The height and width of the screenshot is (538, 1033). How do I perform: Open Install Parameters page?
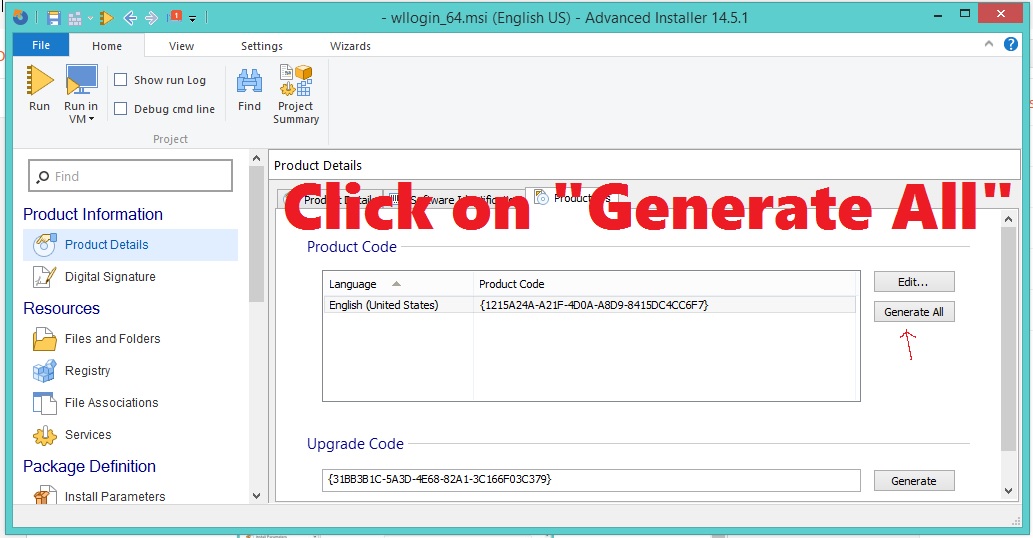[x=115, y=497]
